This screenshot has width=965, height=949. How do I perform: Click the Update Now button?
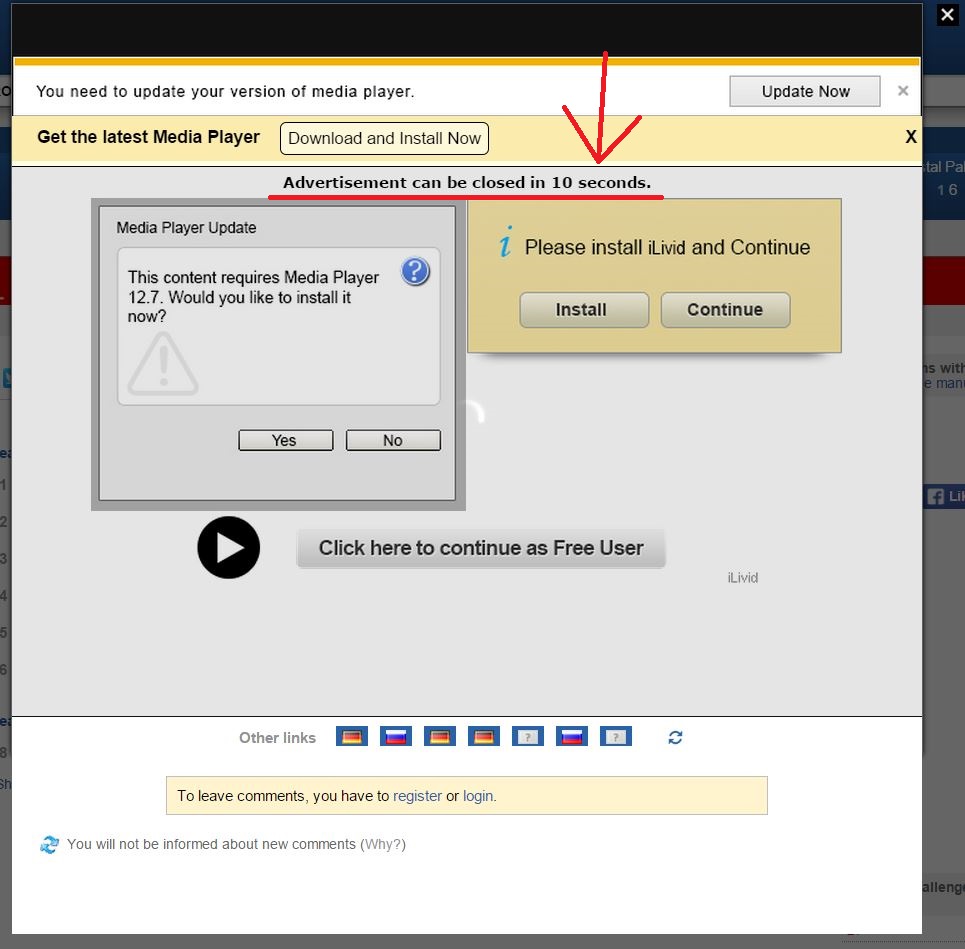pos(805,92)
